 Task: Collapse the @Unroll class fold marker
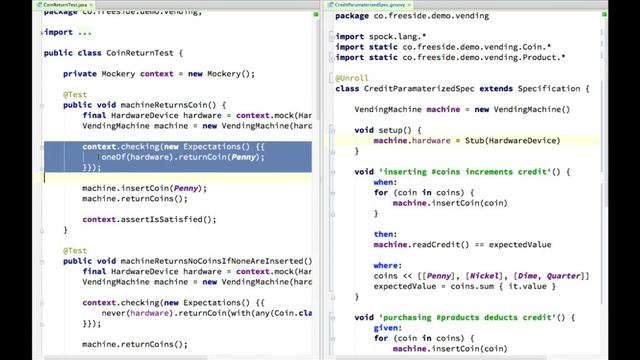pos(332,78)
